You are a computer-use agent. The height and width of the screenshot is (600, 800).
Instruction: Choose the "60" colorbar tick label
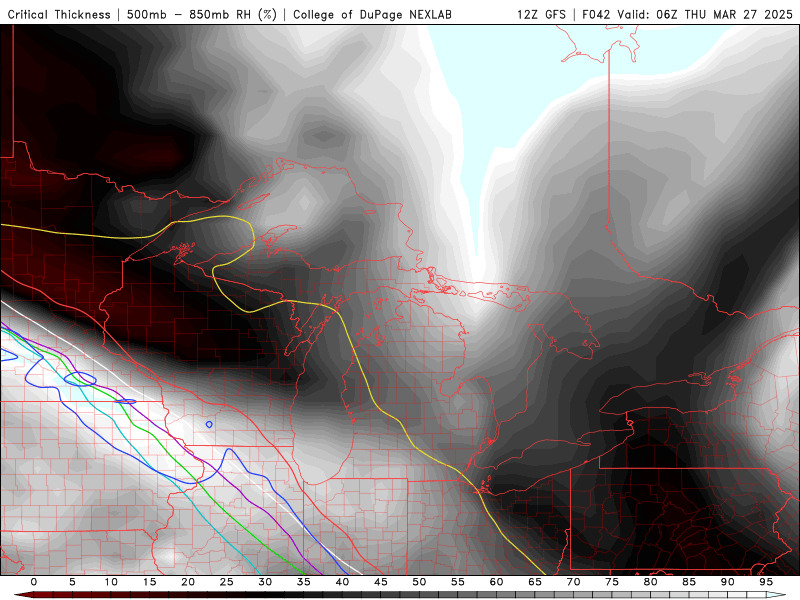pos(496,582)
